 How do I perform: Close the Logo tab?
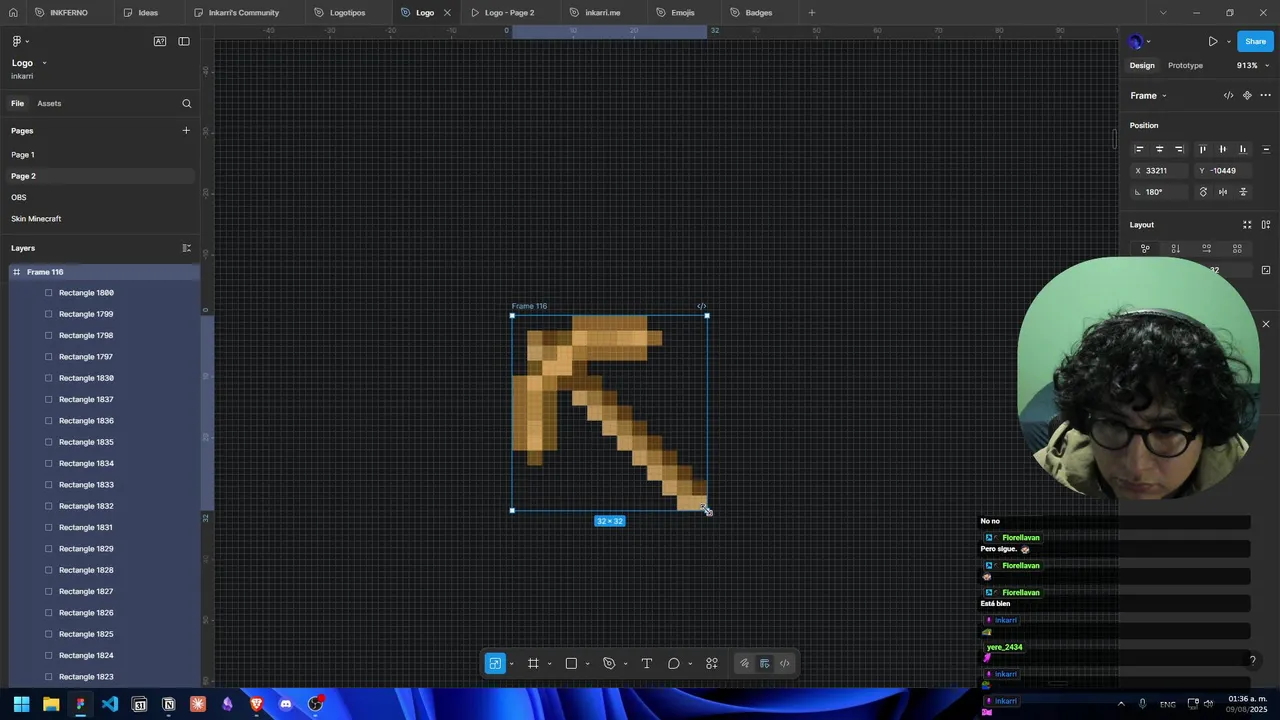tap(447, 13)
